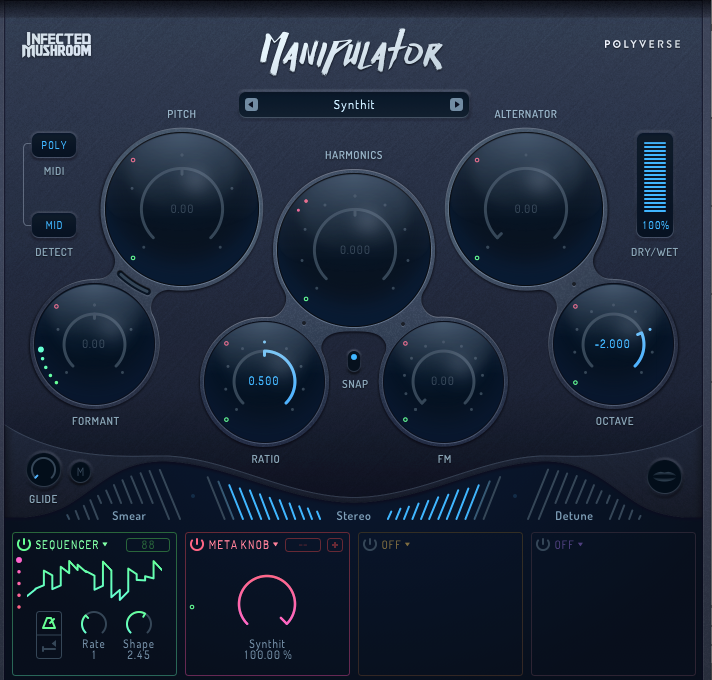Click the FM knob
The height and width of the screenshot is (680, 712).
(x=443, y=381)
